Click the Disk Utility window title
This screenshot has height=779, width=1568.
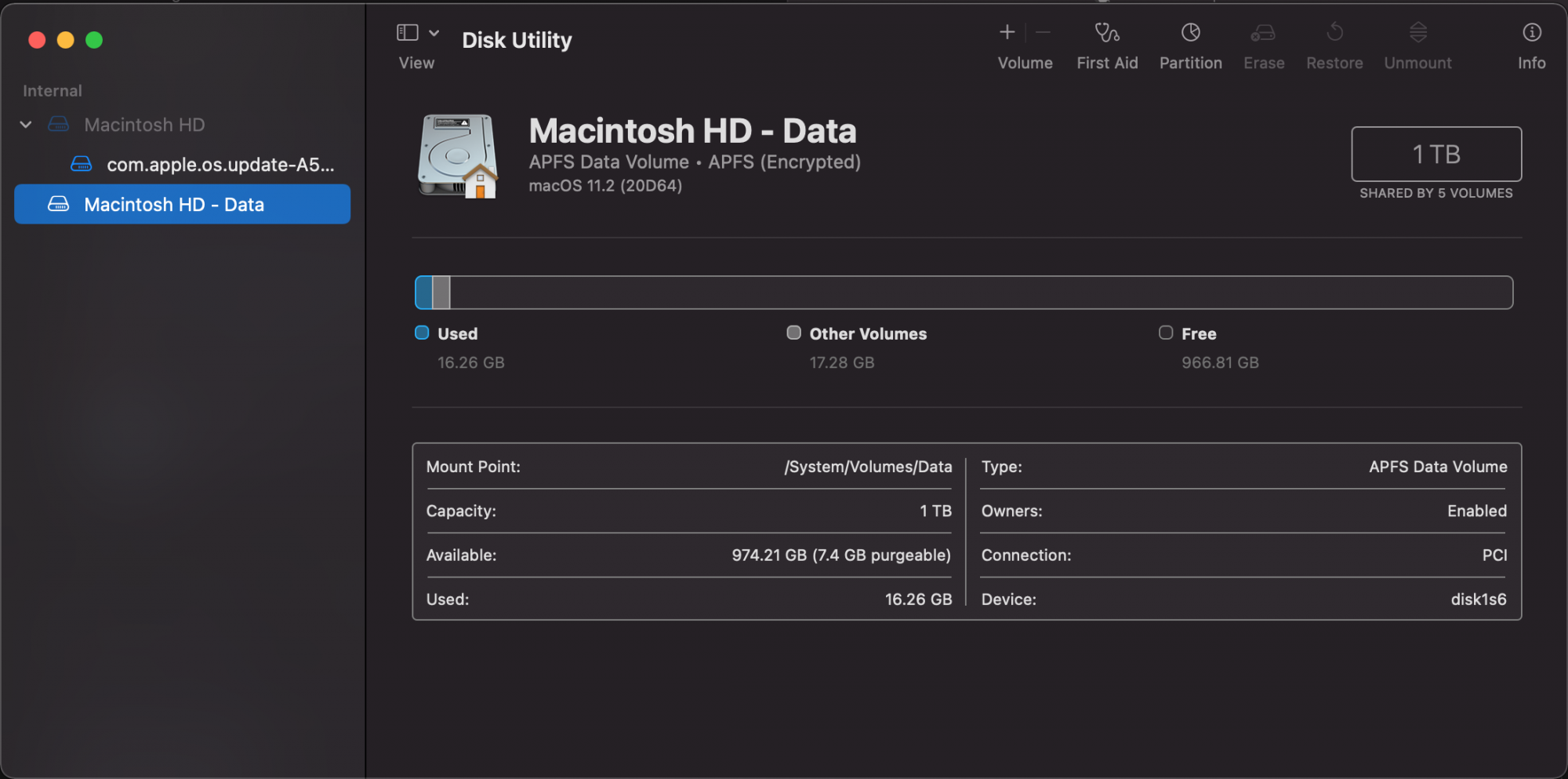(517, 40)
